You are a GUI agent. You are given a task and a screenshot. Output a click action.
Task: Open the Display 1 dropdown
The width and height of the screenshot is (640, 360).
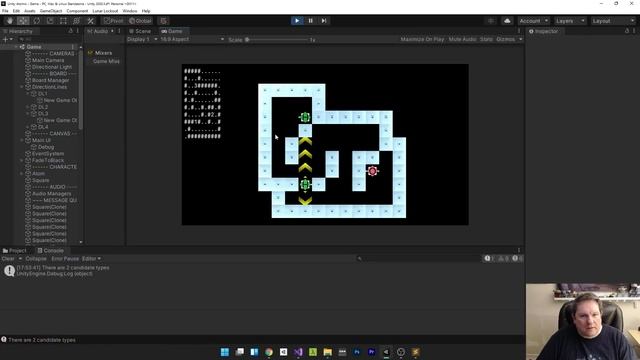pos(142,40)
